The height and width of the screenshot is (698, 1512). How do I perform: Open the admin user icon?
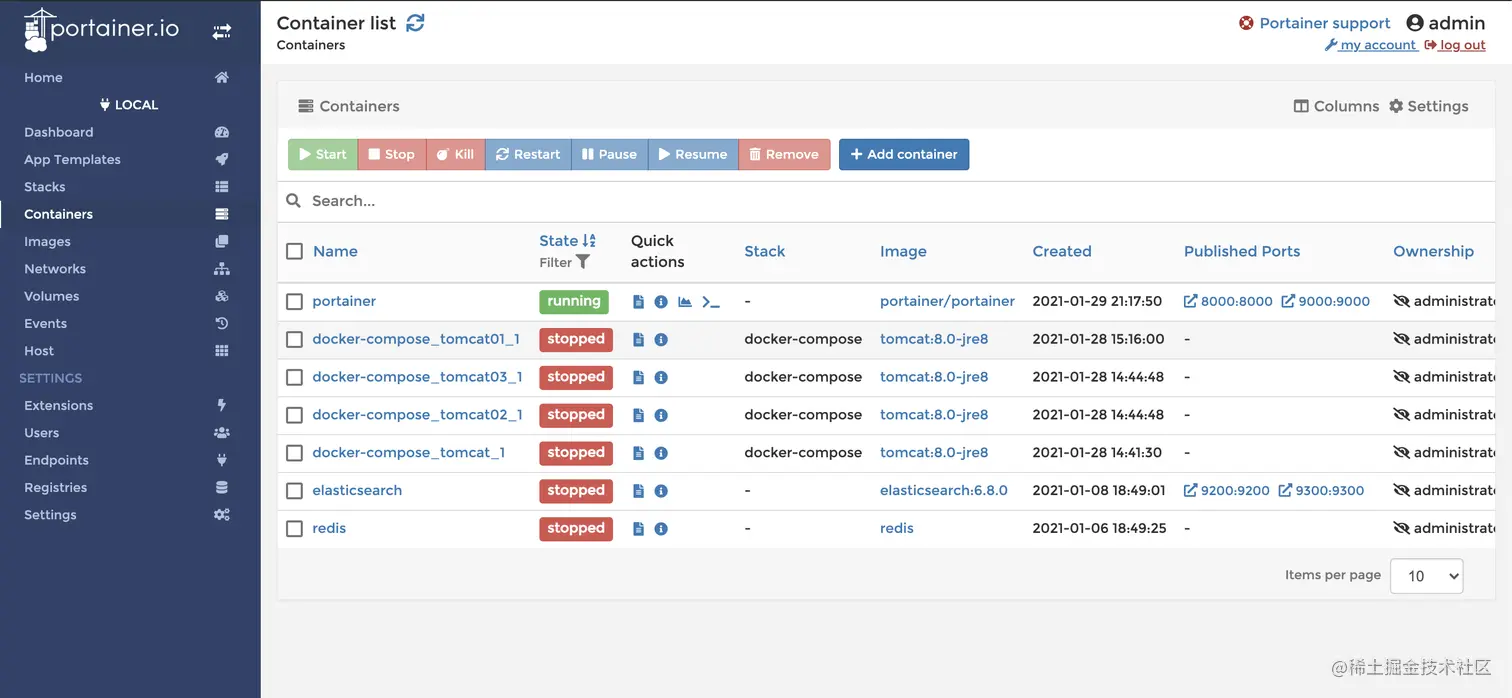click(x=1414, y=23)
